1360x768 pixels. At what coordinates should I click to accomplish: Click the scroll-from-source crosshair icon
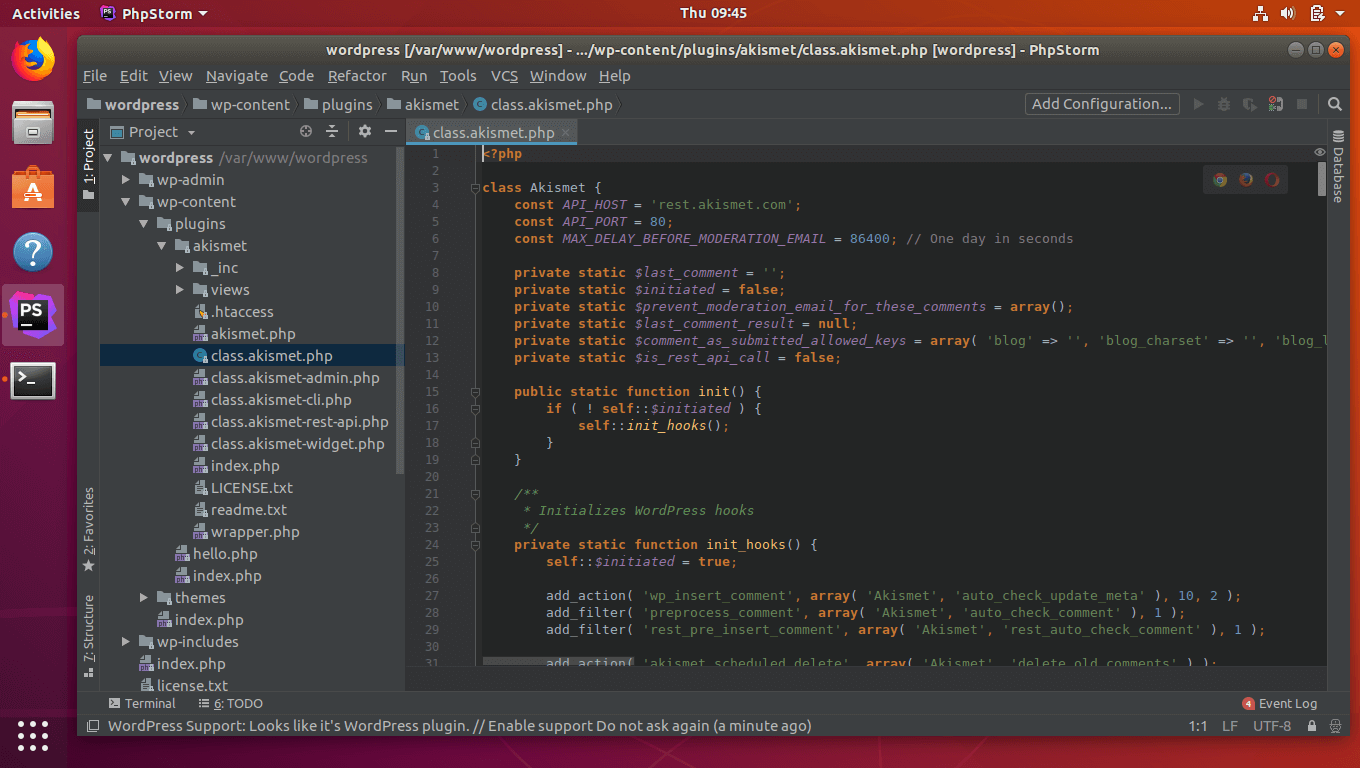305,131
